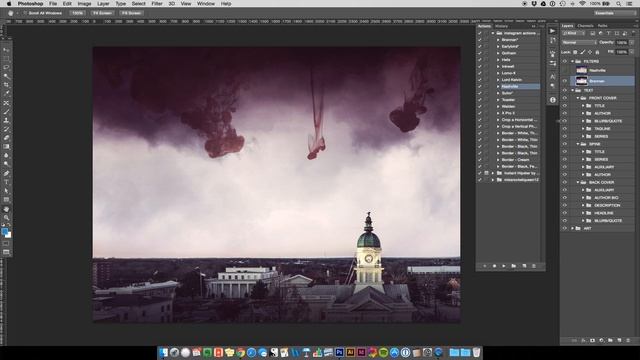Click the Actions play icon in collapsed dock

552,31
